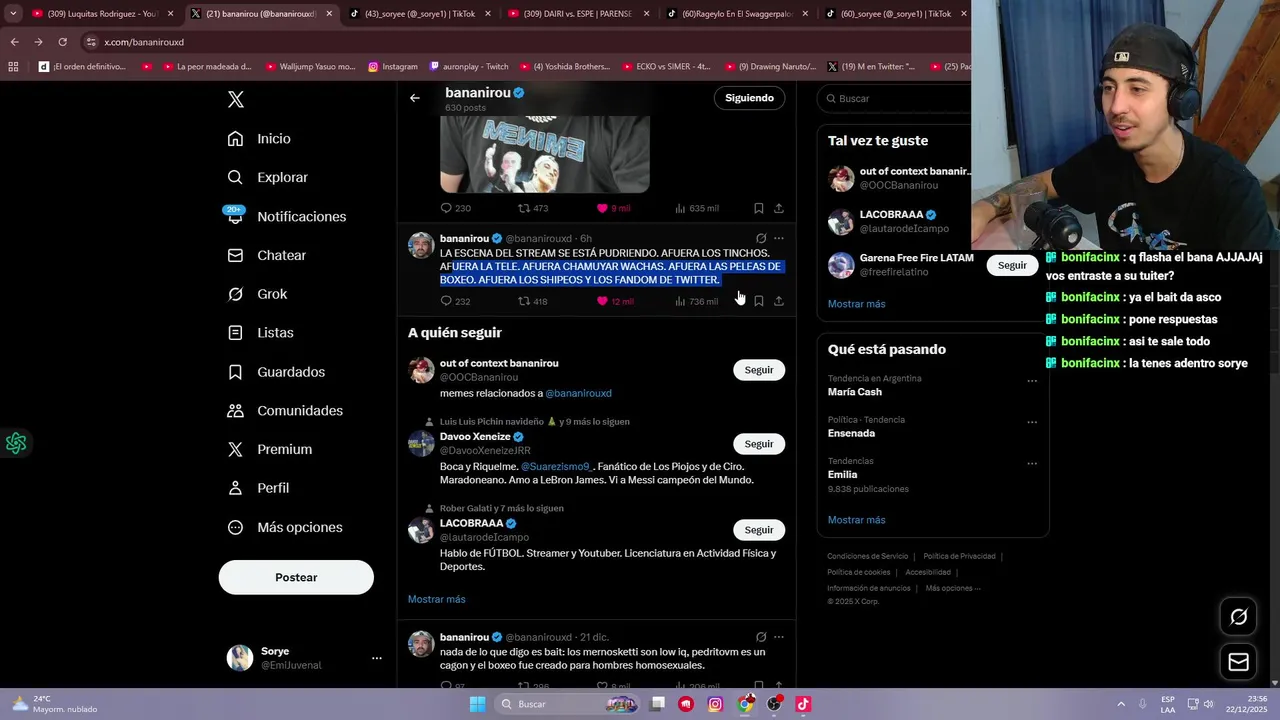Click Mostrar más under Qué está pasando

point(857,520)
